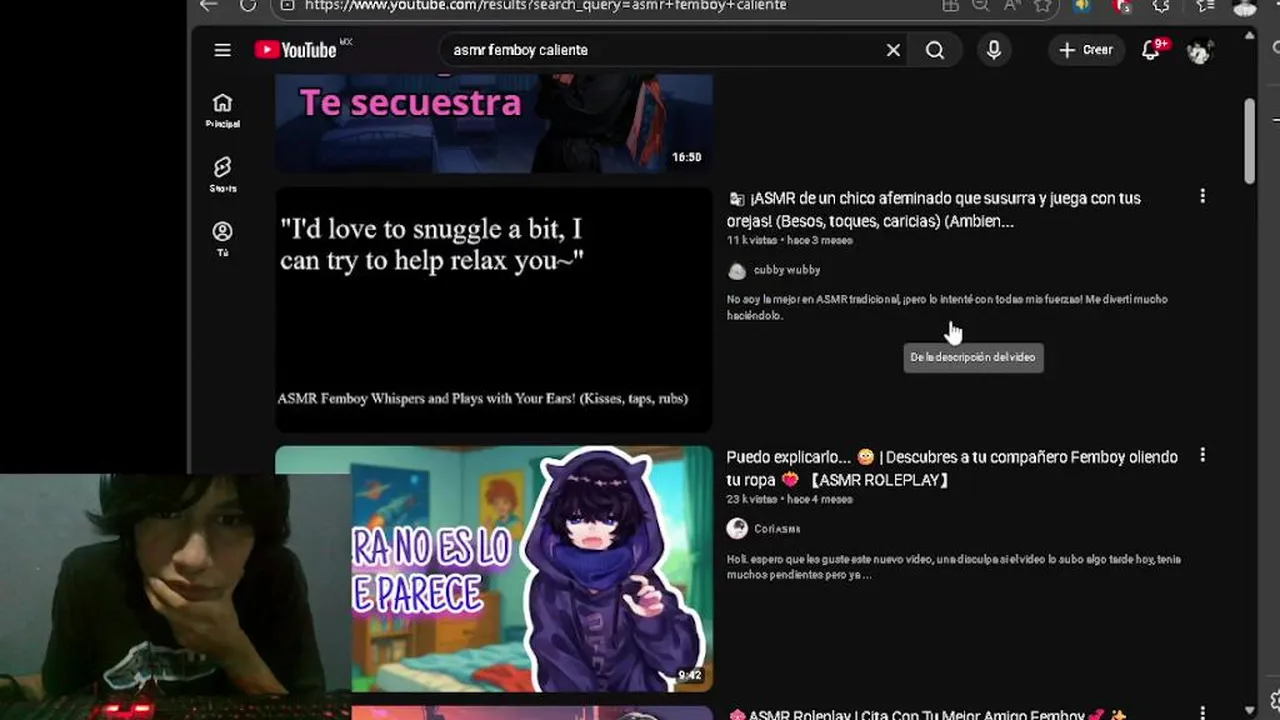The image size is (1280, 720).
Task: Click the scrollbar up arrow
Action: pos(1250,36)
